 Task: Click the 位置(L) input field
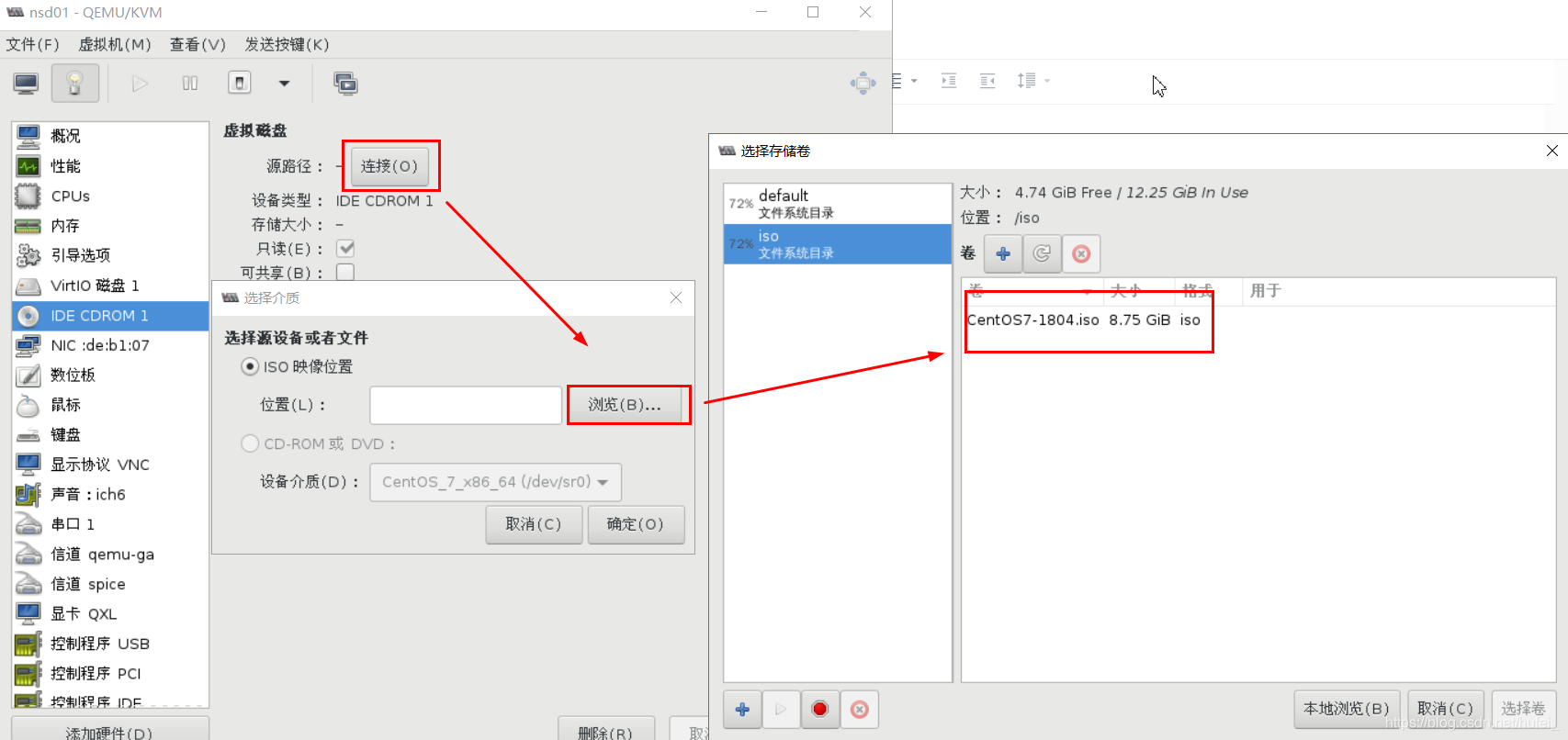tap(466, 405)
